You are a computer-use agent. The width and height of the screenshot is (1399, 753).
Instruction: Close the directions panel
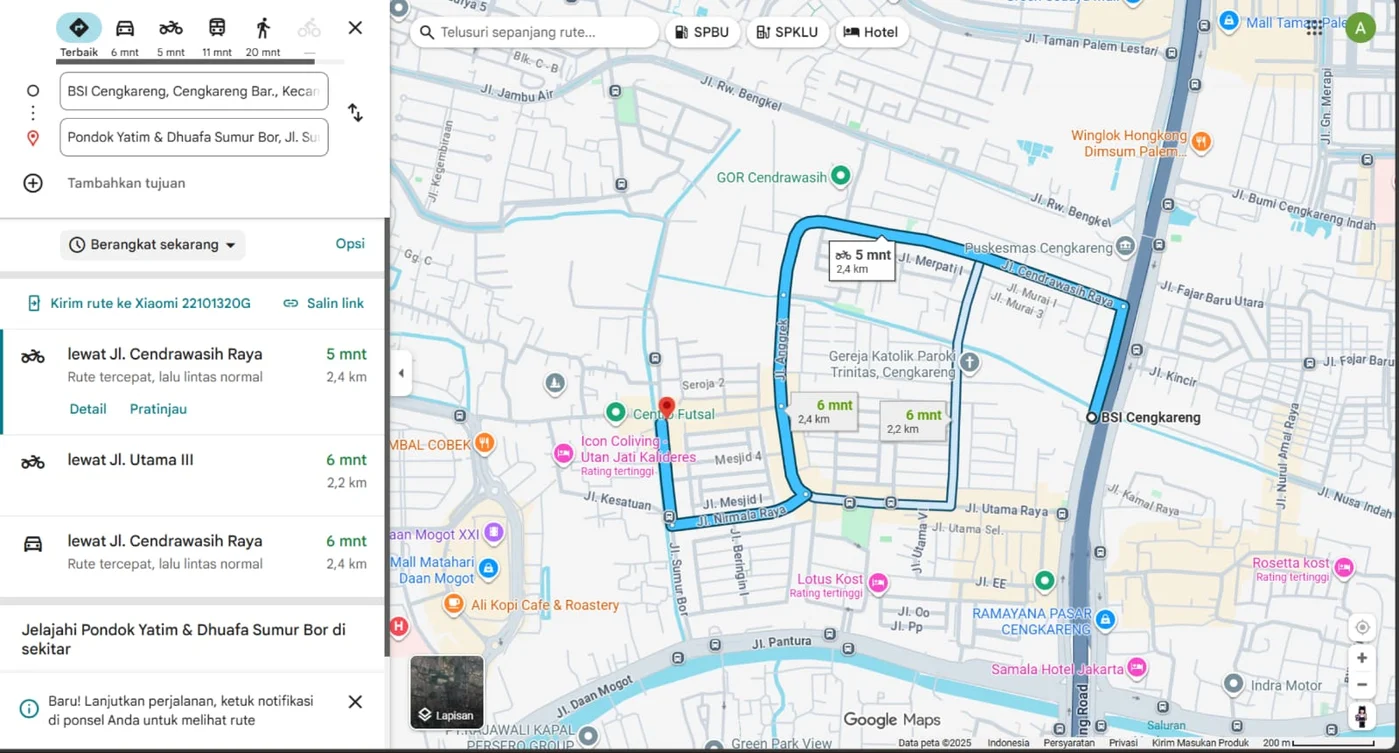click(355, 28)
